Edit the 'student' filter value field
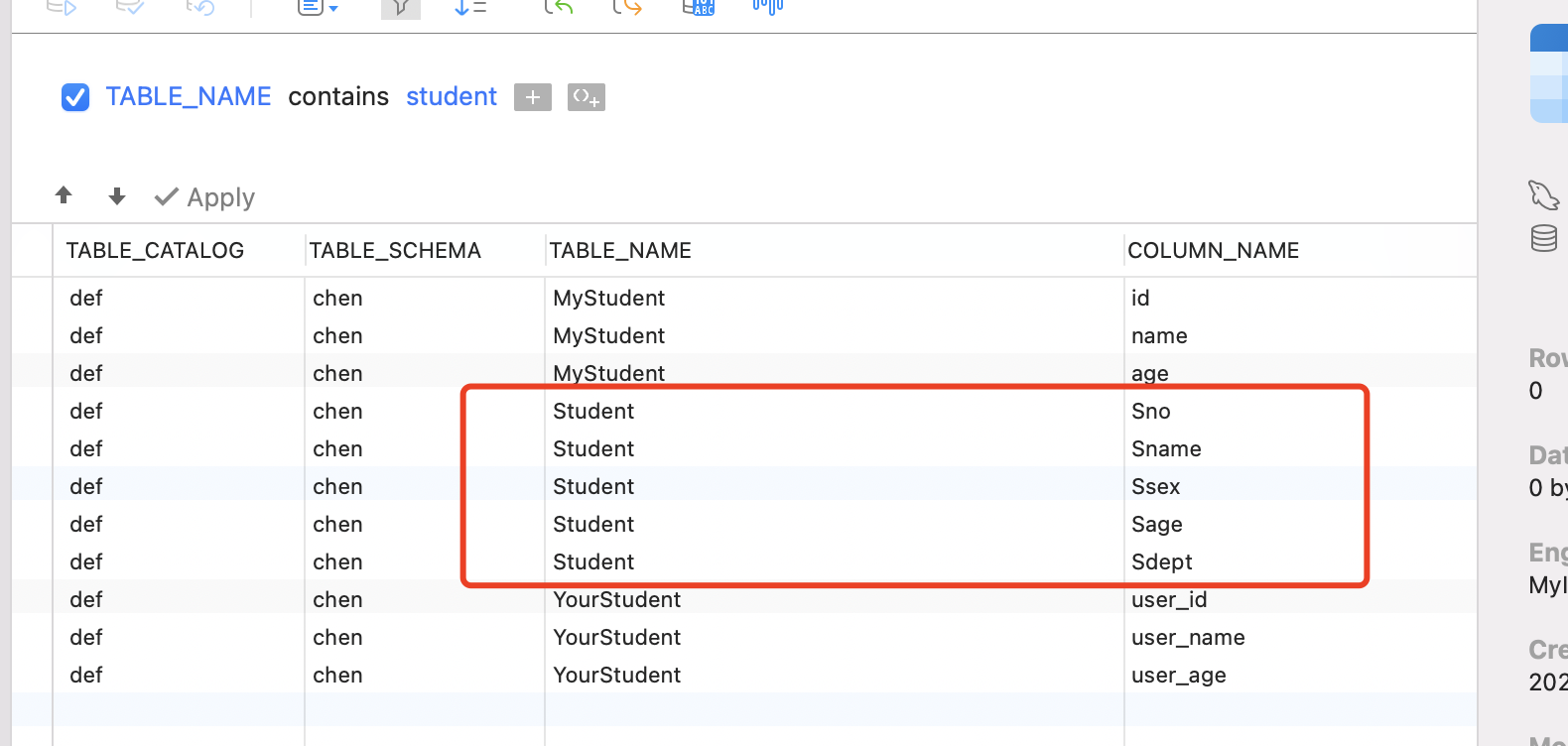The width and height of the screenshot is (1568, 746). point(452,96)
